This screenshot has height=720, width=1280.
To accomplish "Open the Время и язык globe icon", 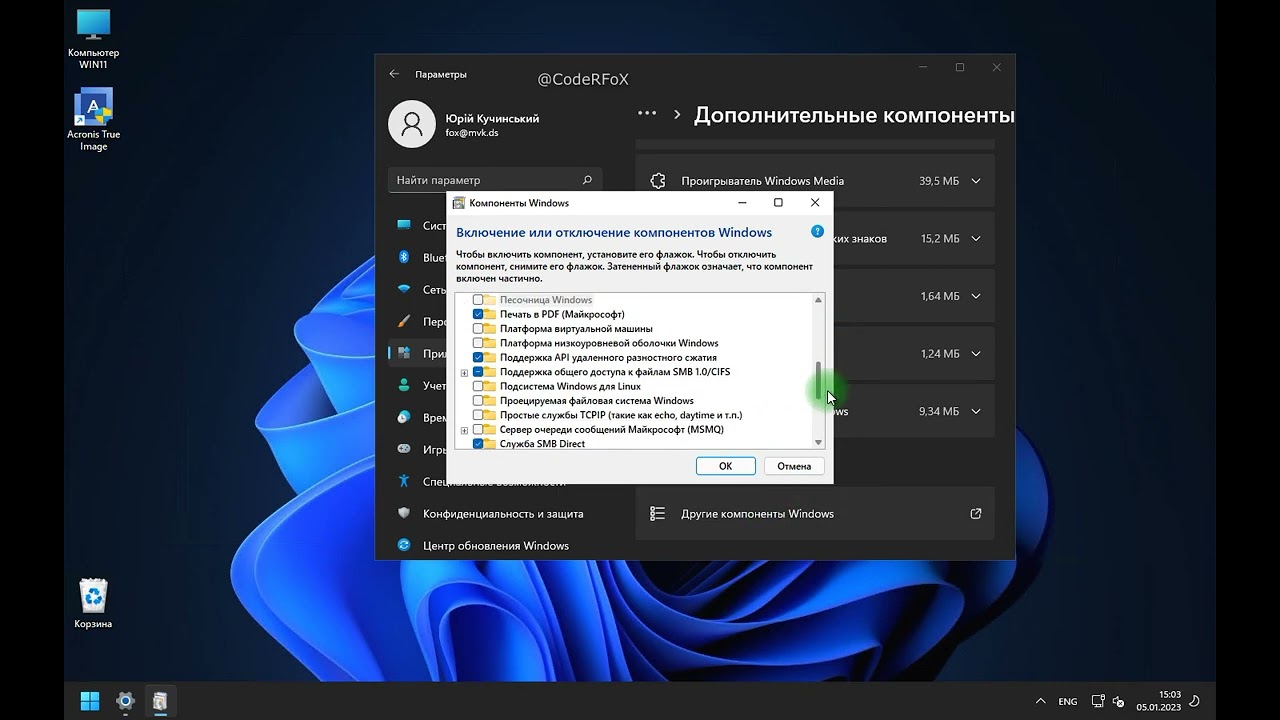I will pos(404,417).
